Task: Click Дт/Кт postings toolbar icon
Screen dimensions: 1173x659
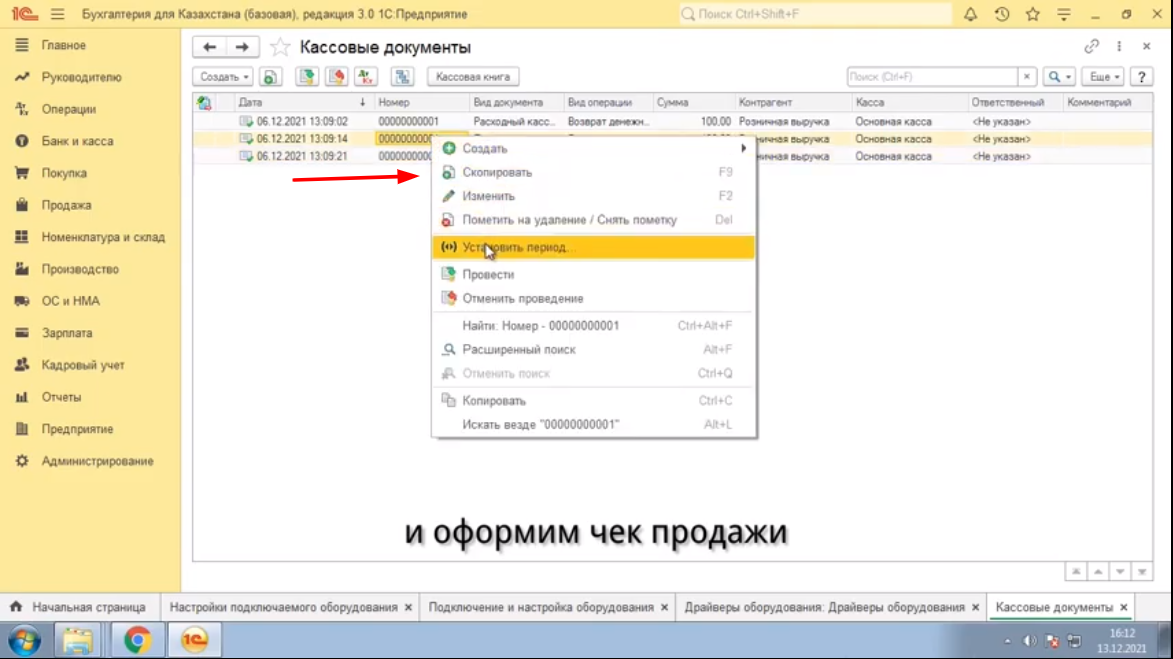Action: [x=365, y=77]
